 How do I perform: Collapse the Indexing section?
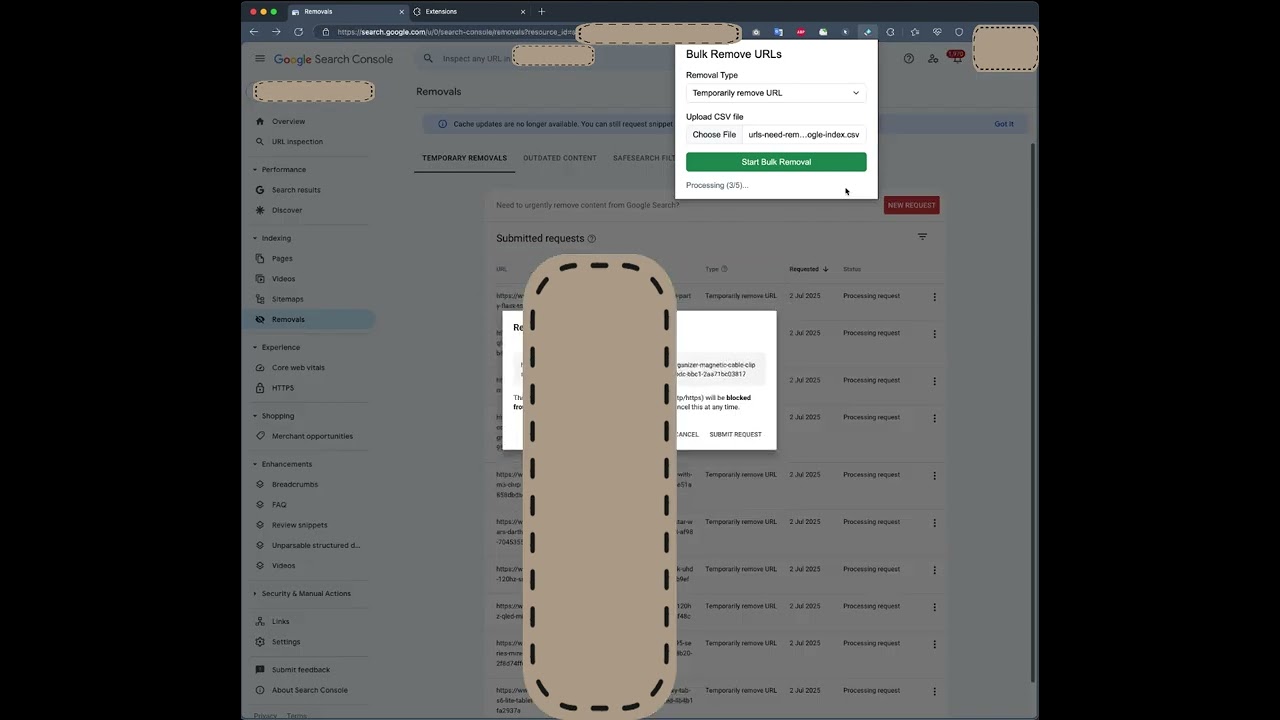[x=255, y=238]
